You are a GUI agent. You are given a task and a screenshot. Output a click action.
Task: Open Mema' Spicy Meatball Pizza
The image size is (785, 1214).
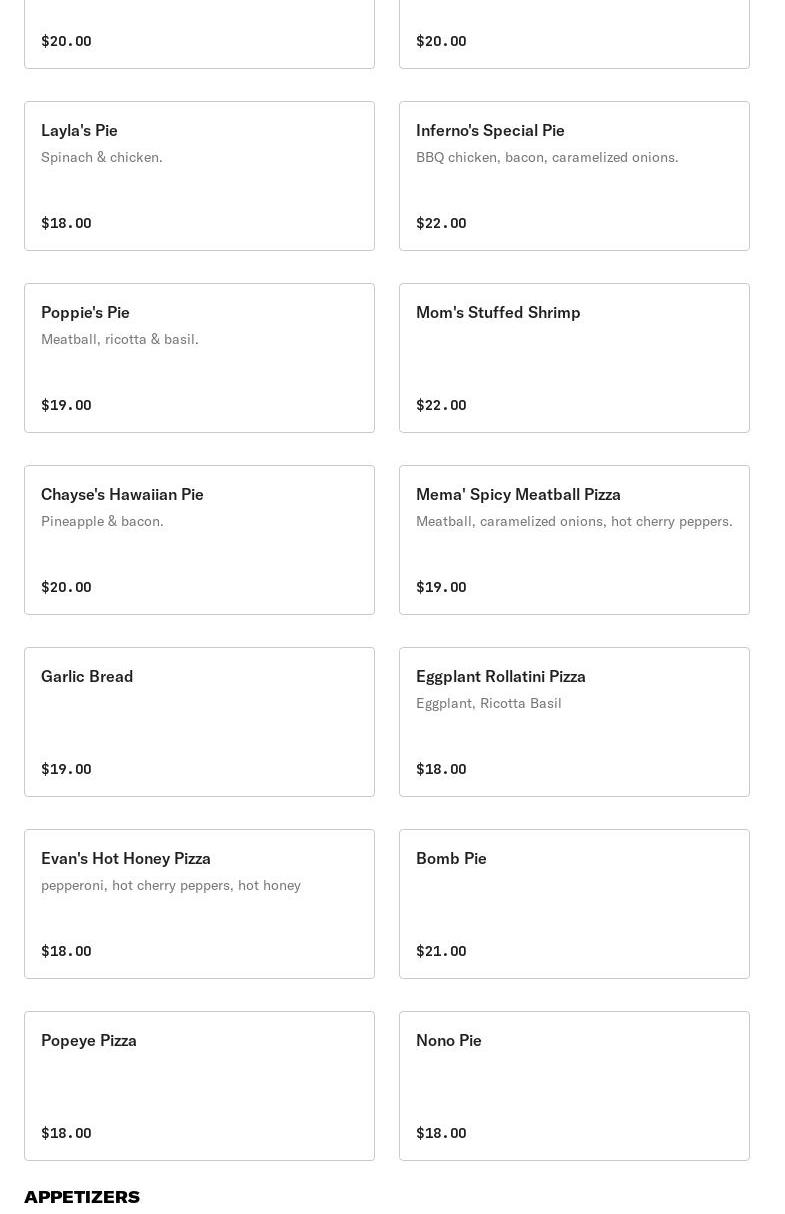click(574, 540)
